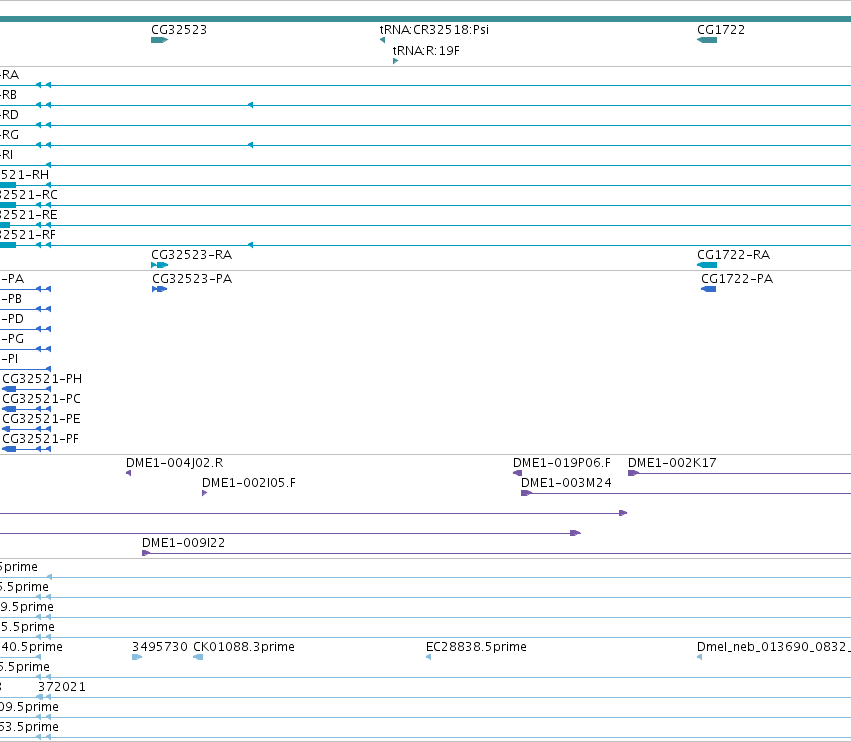The image size is (851, 742).
Task: Click the DME1-019P06.F arrow glyph
Action: [x=517, y=473]
